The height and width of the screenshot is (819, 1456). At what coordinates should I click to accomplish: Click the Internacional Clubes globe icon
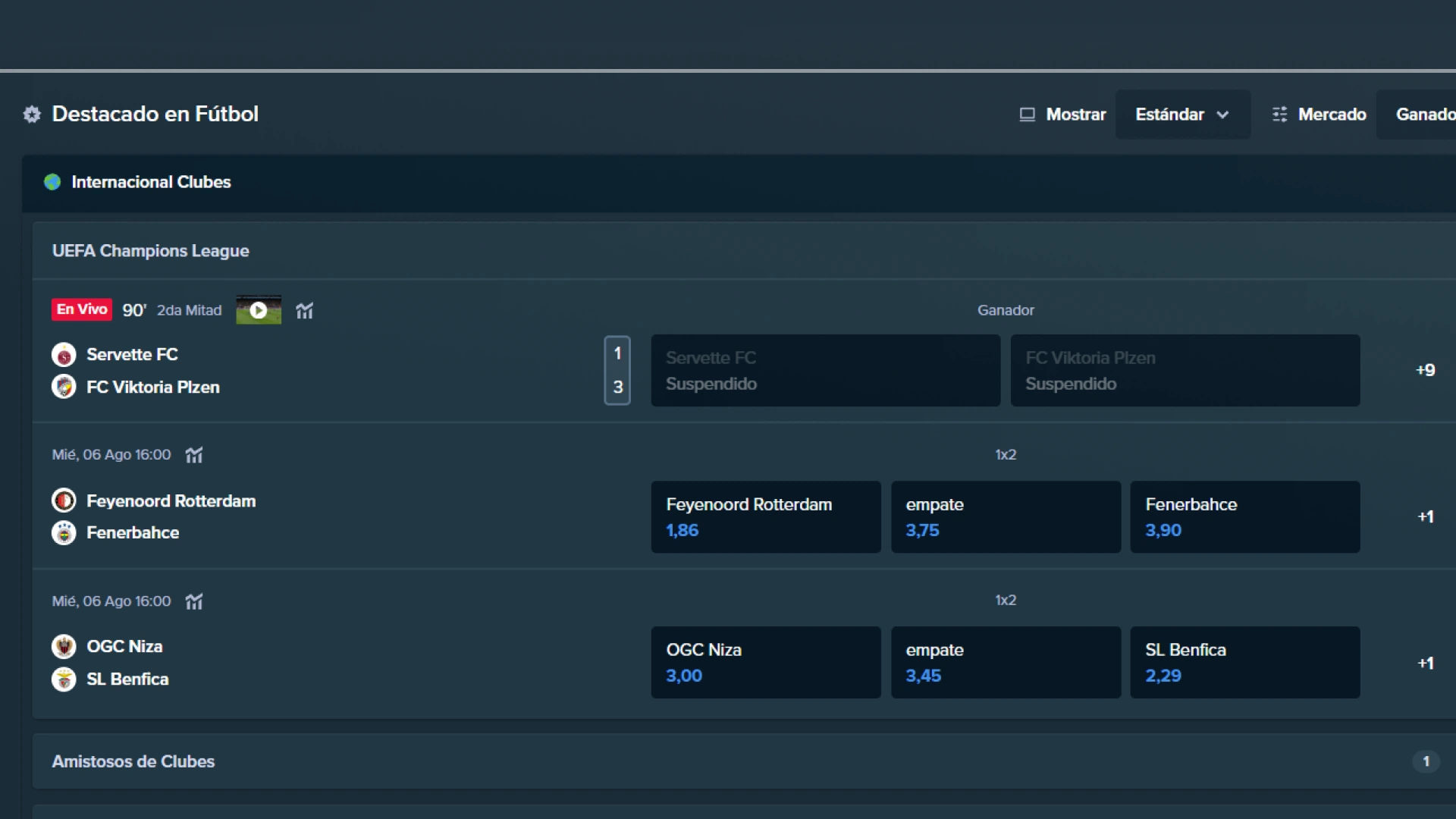click(52, 182)
